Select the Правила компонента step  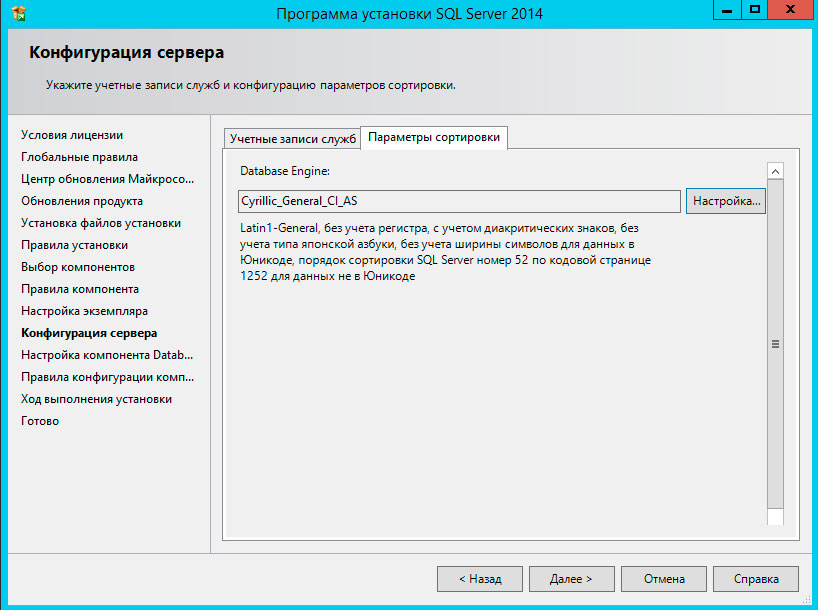(80, 289)
